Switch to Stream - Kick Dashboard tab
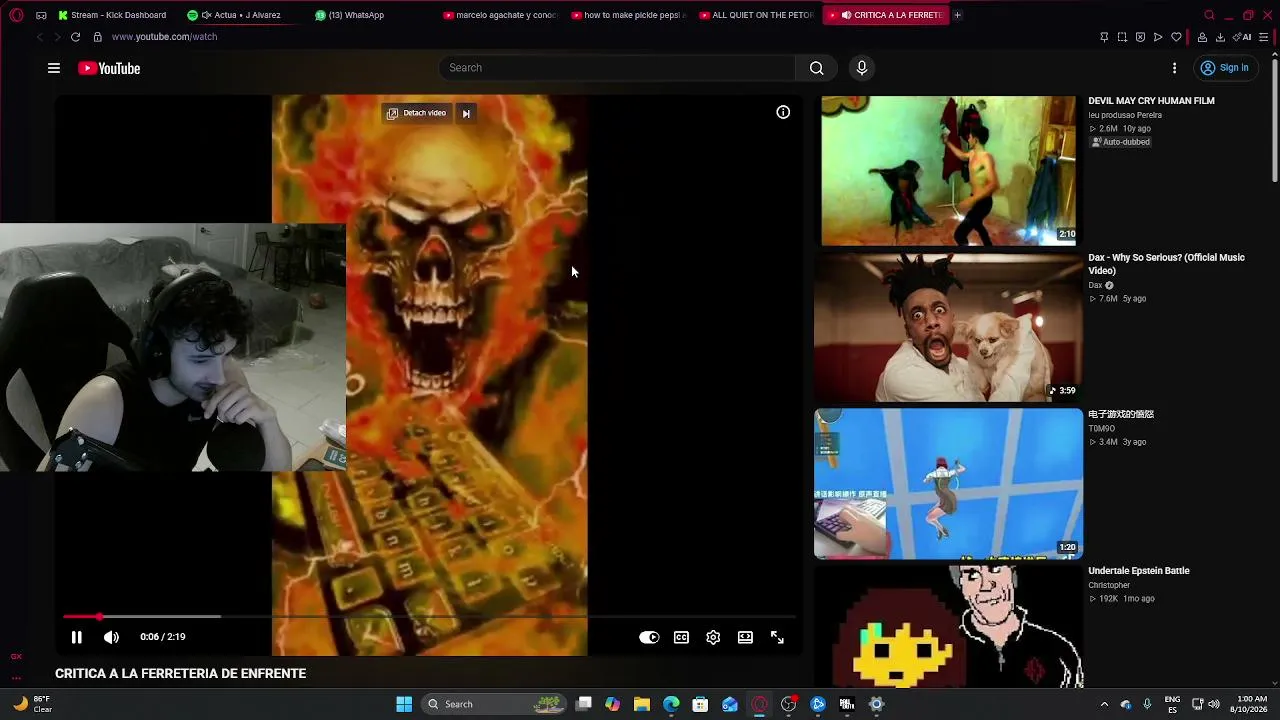 [x=113, y=15]
